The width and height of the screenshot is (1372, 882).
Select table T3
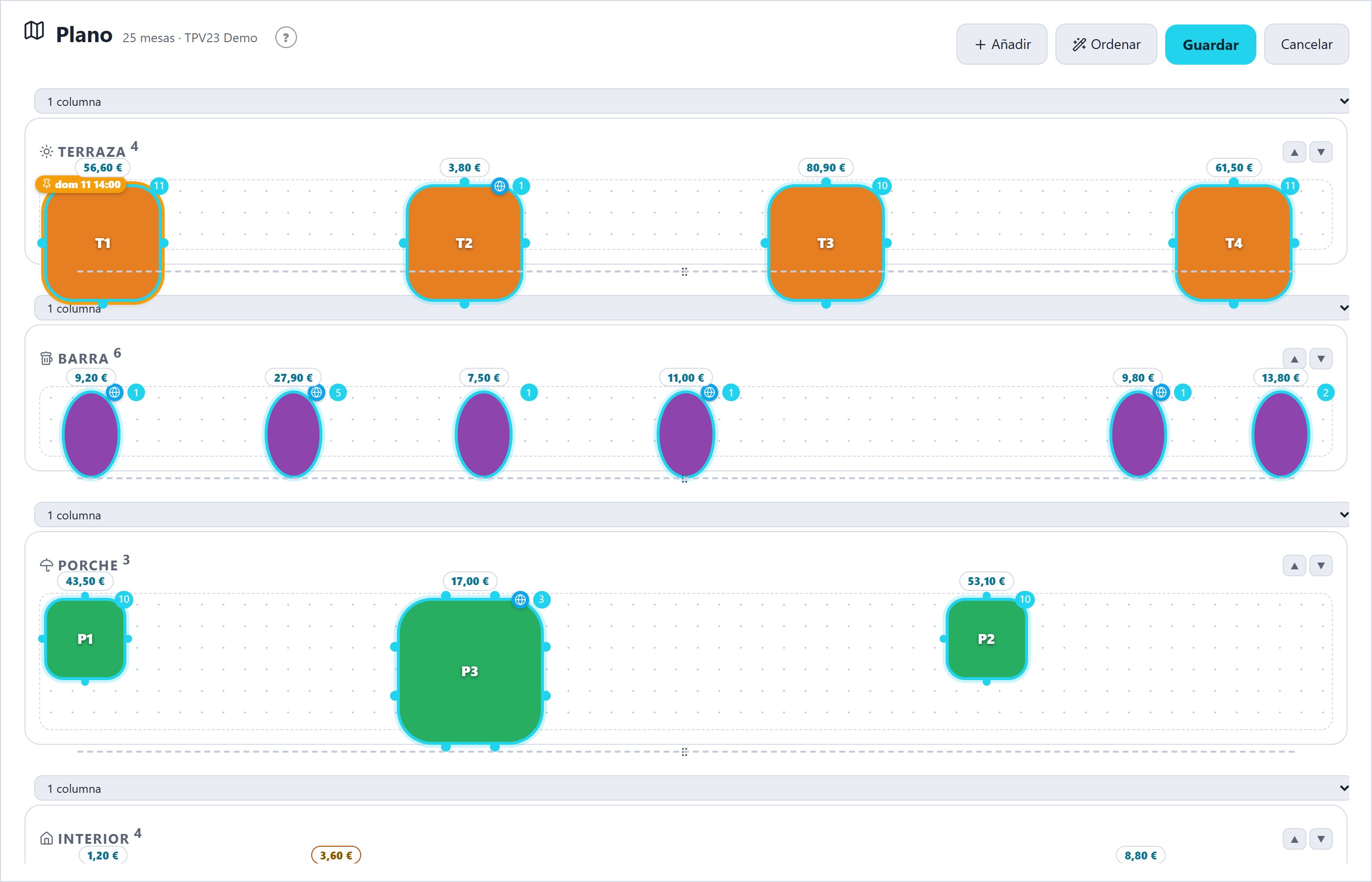pyautogui.click(x=825, y=243)
